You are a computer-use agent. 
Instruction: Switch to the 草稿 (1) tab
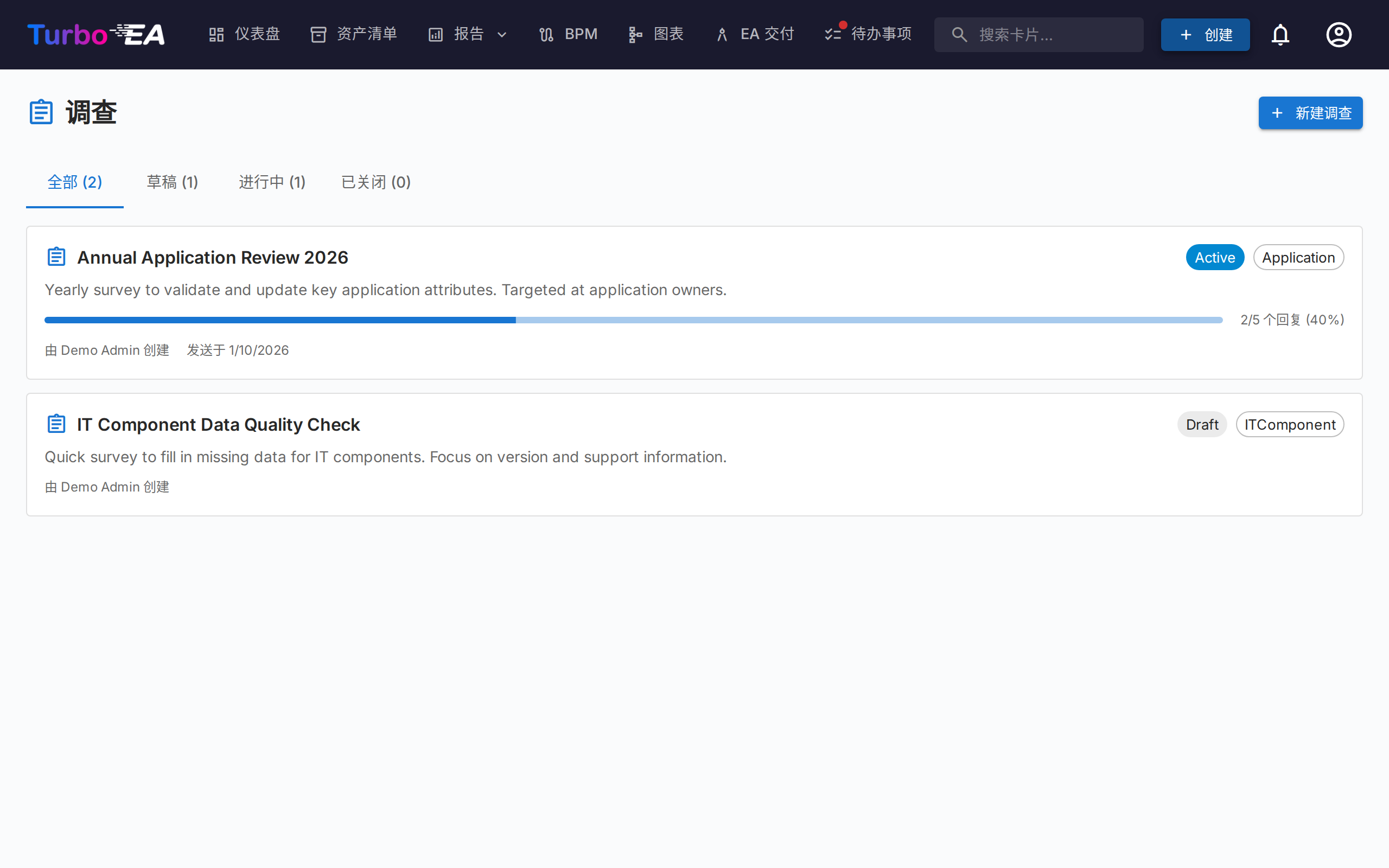[x=172, y=183]
